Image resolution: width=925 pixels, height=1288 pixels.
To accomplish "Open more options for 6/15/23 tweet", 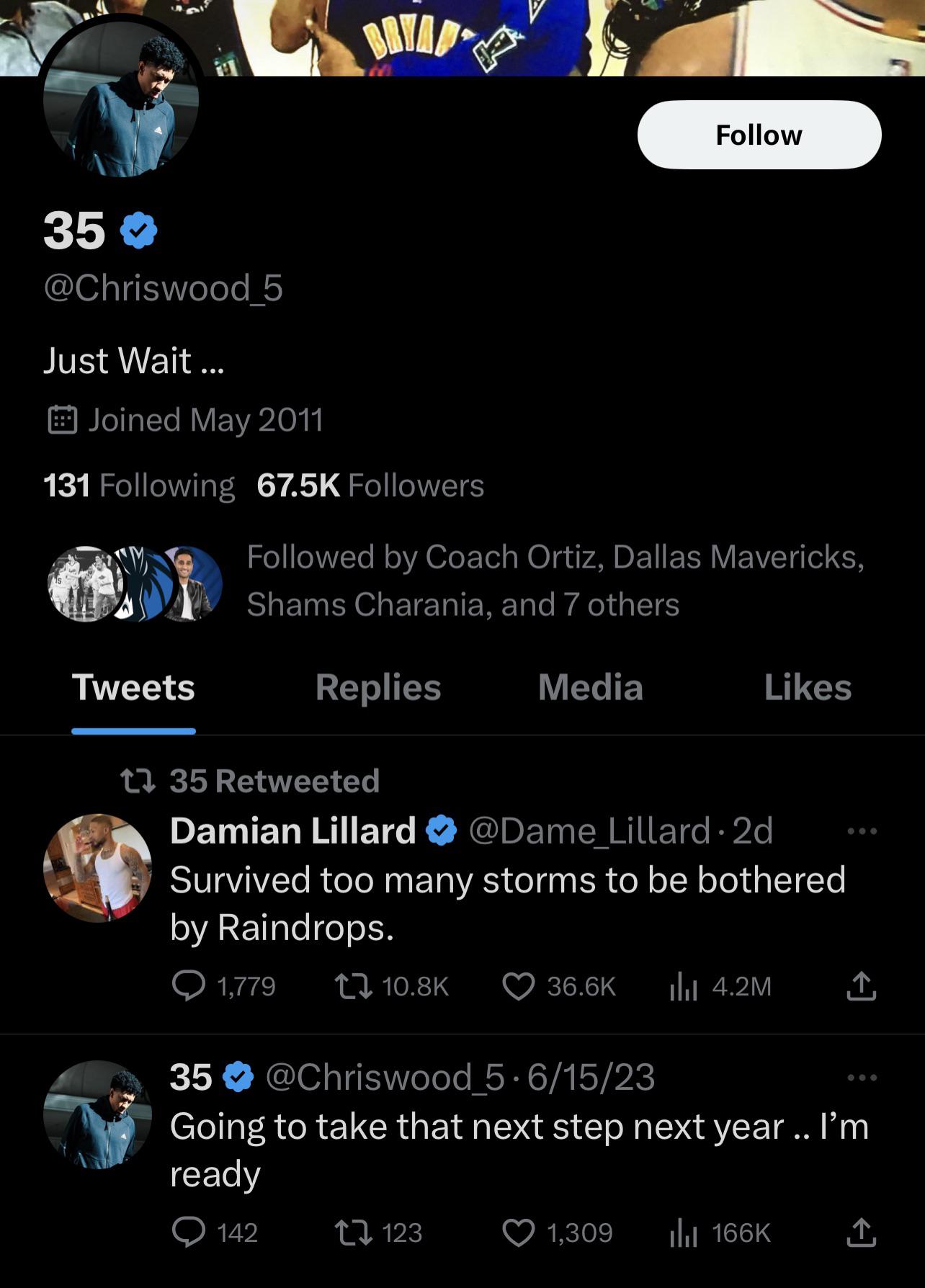I will point(862,1078).
